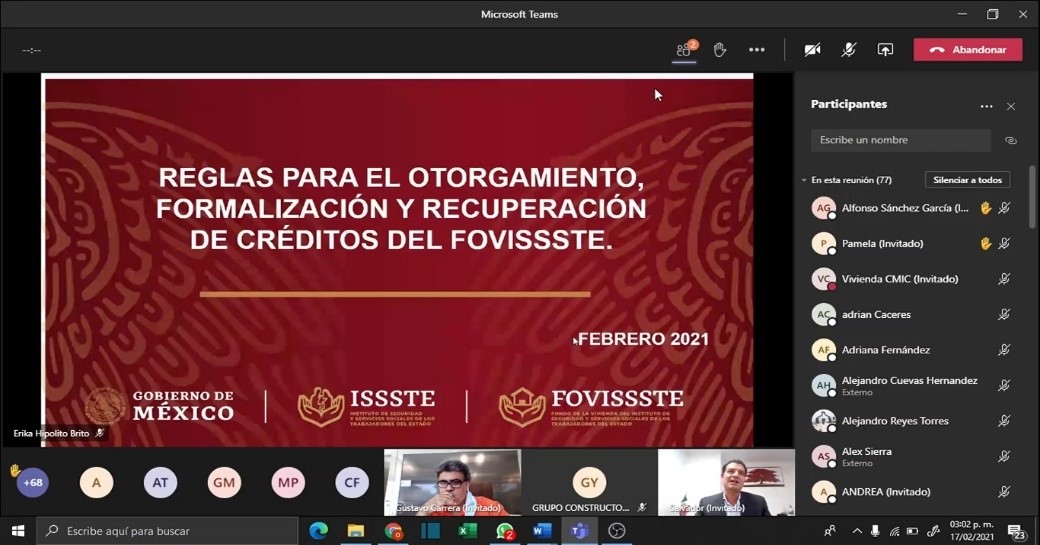Select participant avatar AT
Image resolution: width=1040 pixels, height=545 pixels.
click(161, 482)
